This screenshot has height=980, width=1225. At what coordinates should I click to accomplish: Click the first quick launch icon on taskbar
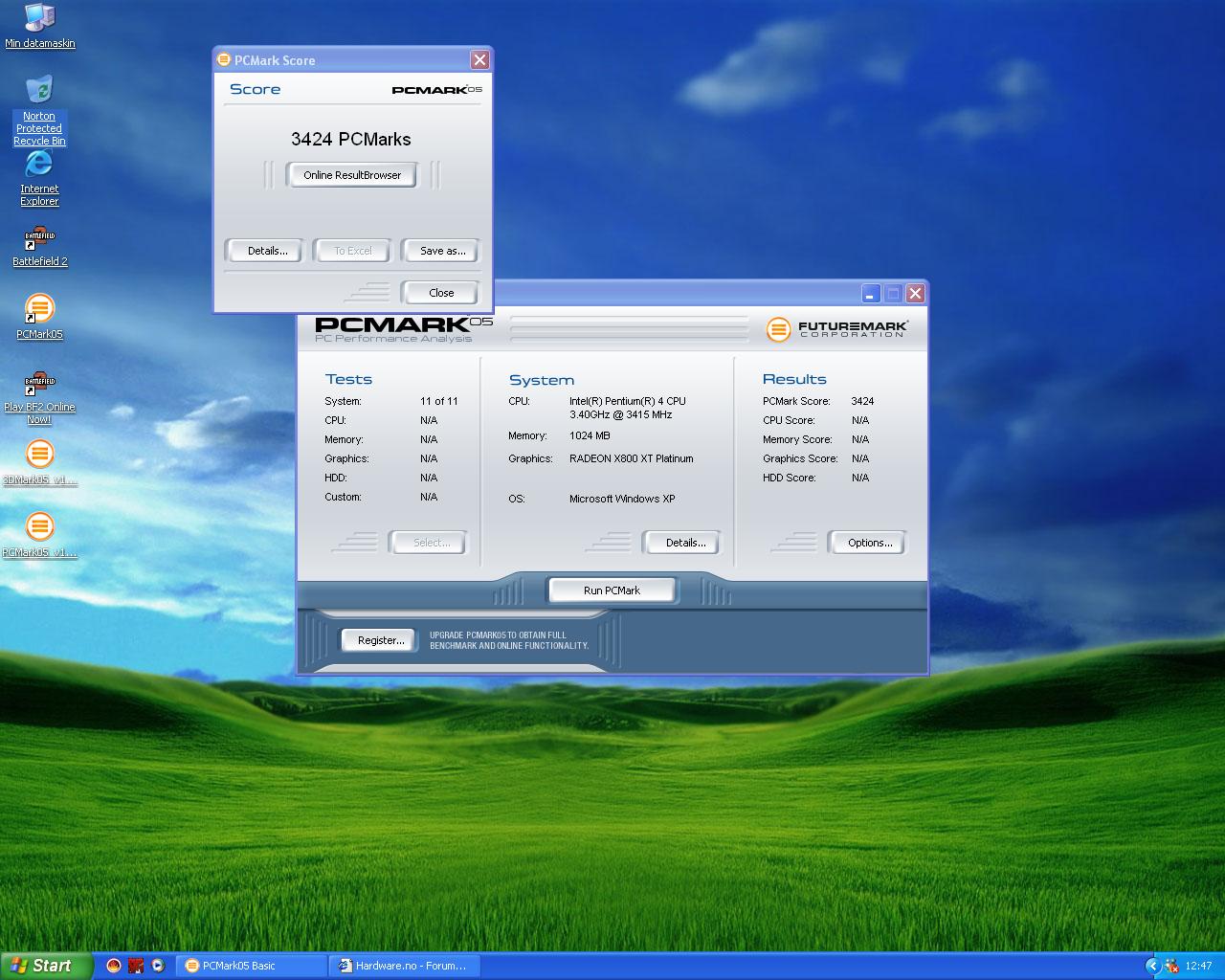(114, 966)
